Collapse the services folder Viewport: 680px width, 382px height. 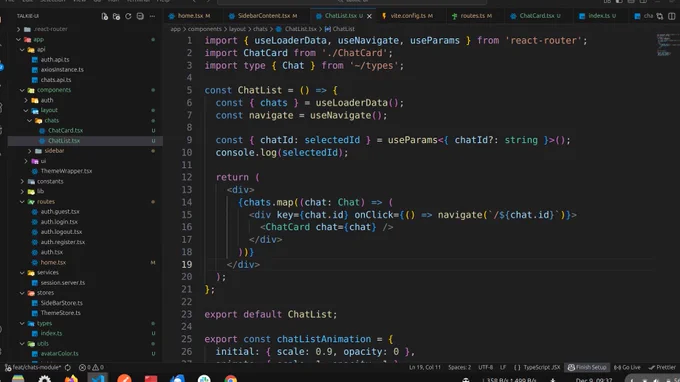pyautogui.click(x=48, y=272)
